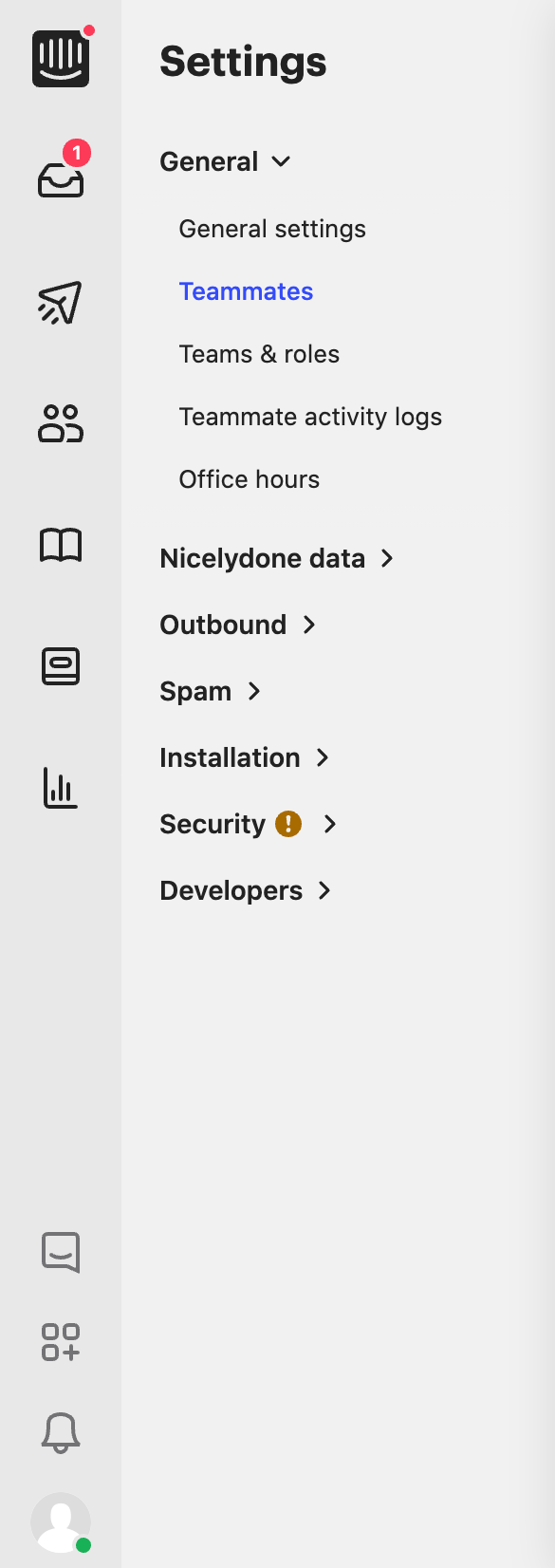Open the Inbox icon with unread badge
555x1568 pixels.
coord(61,180)
